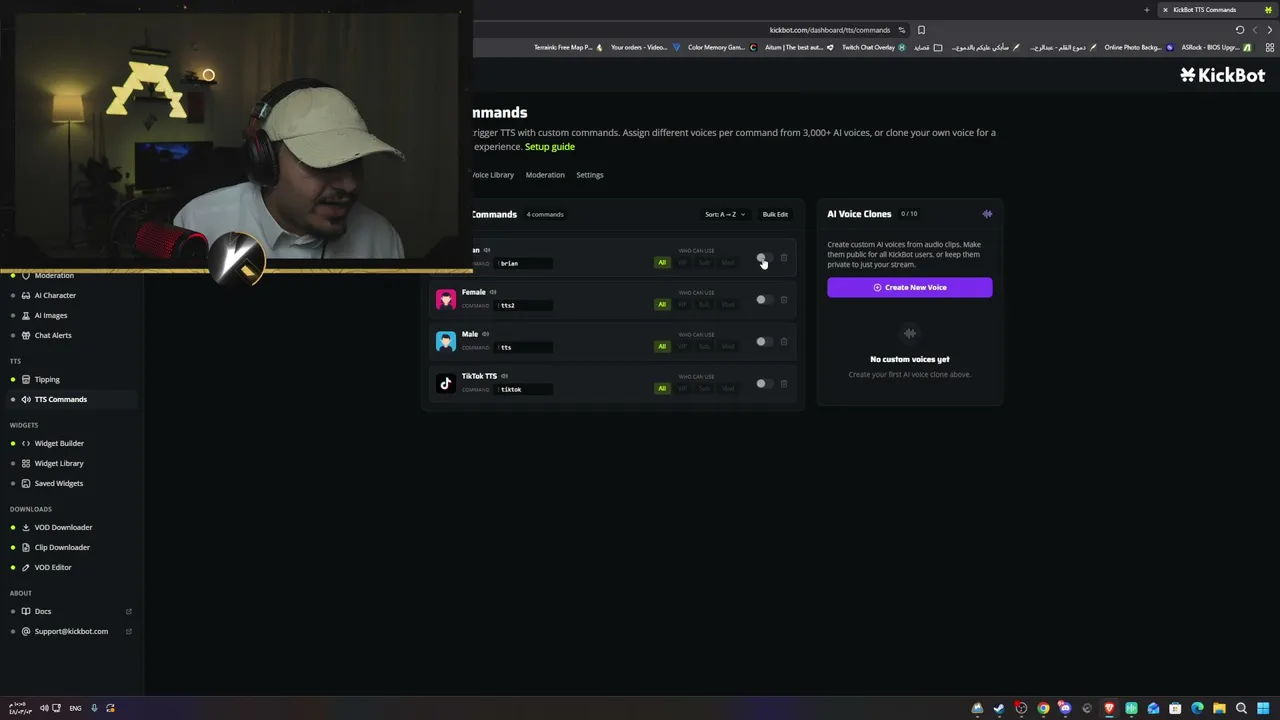Switch to the Settings tab
The width and height of the screenshot is (1280, 720).
(589, 175)
